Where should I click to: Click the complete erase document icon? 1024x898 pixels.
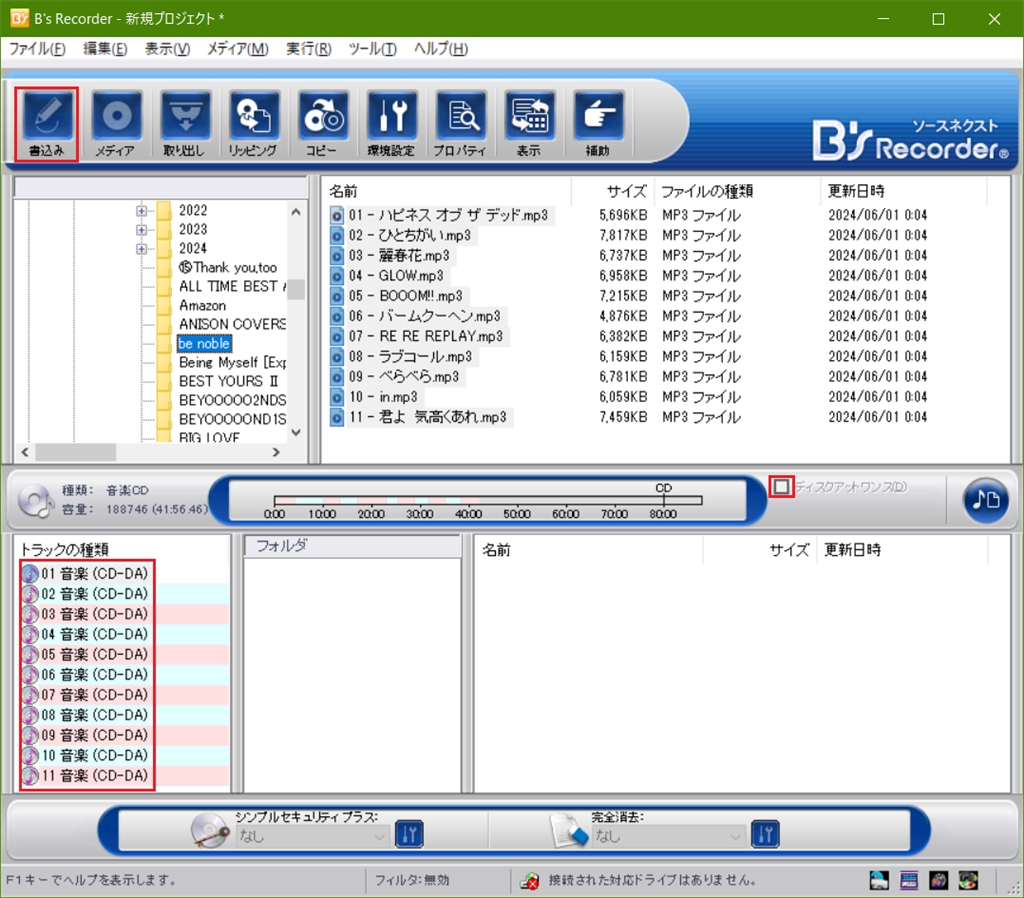pos(569,831)
